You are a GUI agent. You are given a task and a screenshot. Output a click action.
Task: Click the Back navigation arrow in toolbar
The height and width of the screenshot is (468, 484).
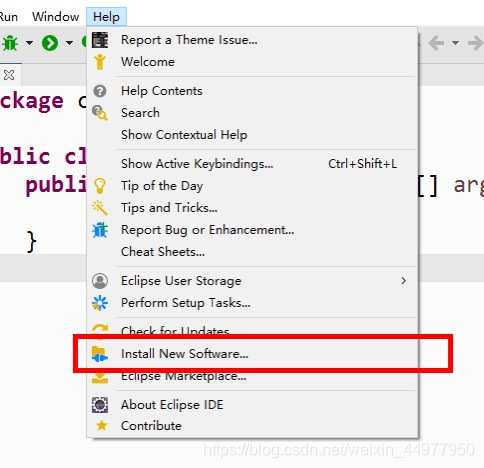tap(436, 43)
